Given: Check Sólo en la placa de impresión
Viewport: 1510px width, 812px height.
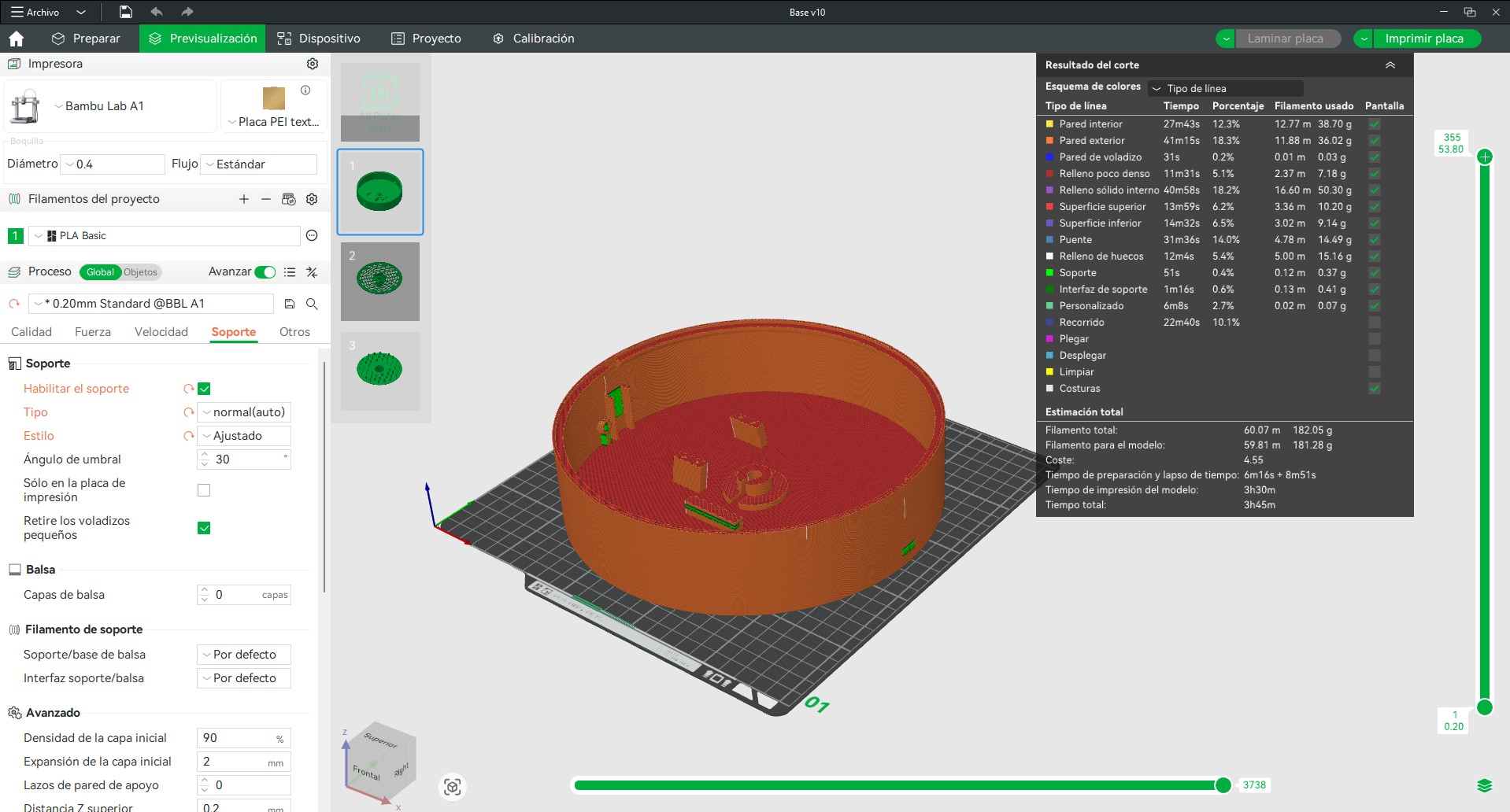Looking at the screenshot, I should pos(204,490).
